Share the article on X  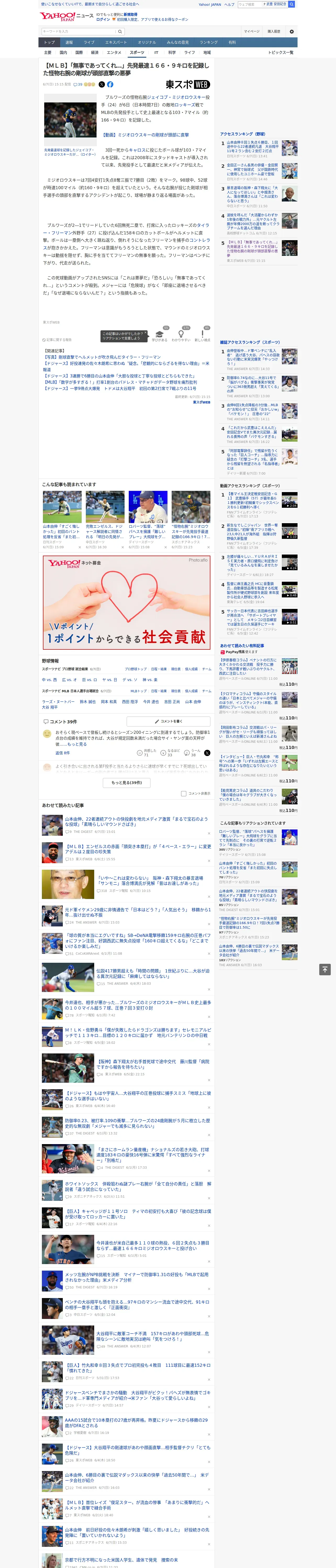pos(102,85)
